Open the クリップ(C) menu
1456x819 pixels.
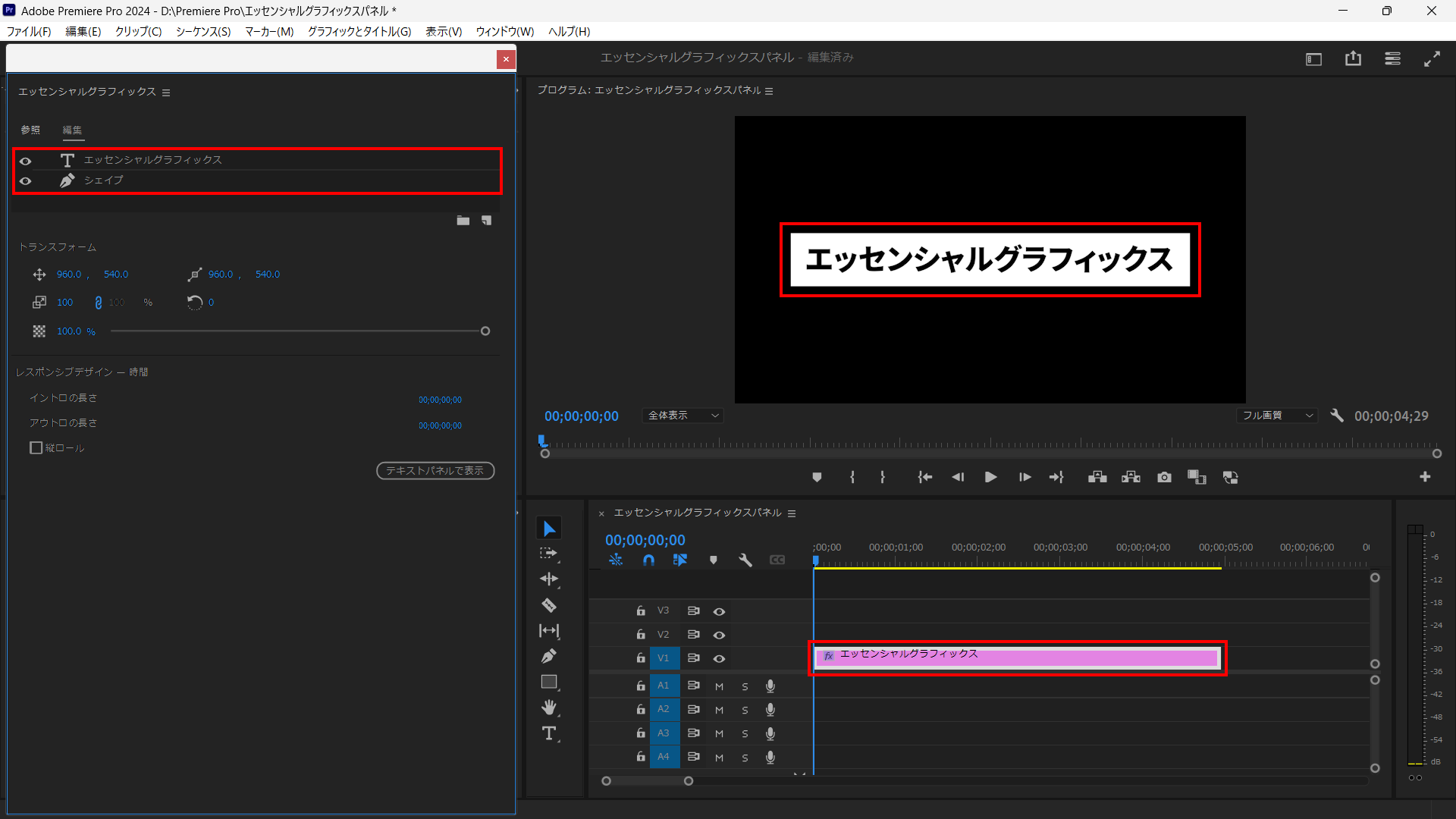139,31
